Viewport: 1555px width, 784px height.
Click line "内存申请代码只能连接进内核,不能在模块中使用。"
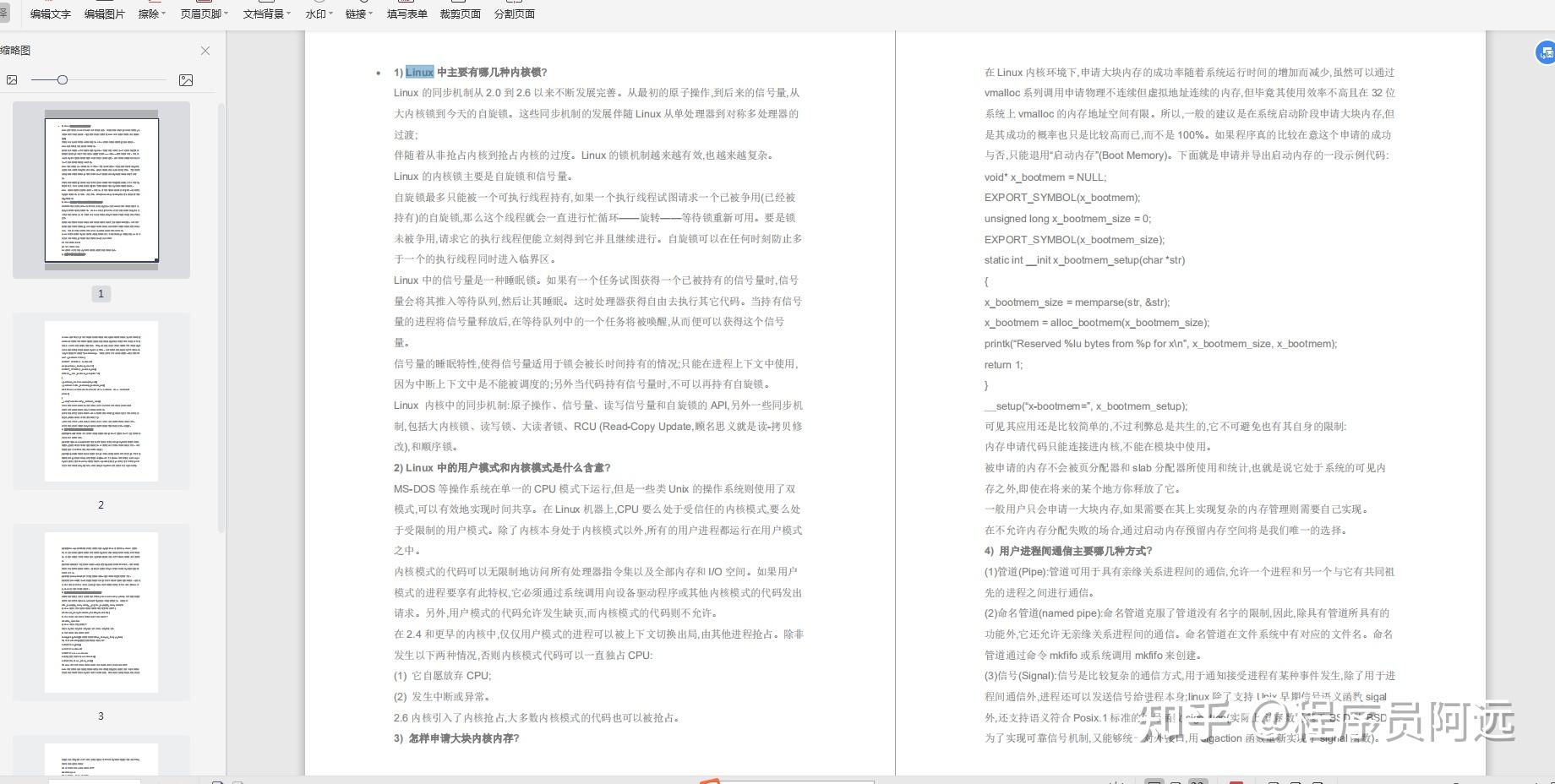(x=1099, y=447)
